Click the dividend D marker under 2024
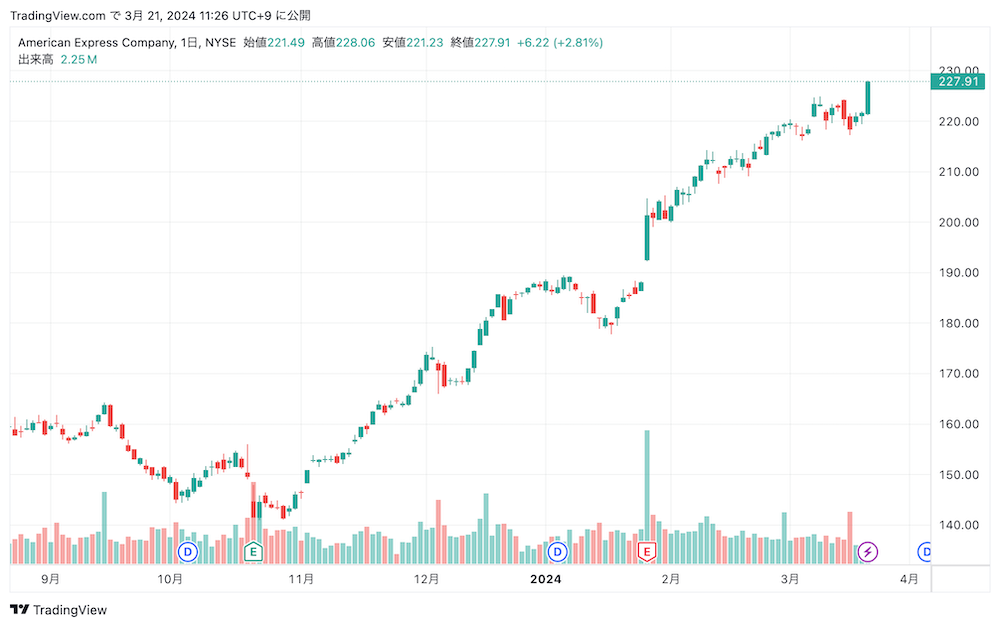 (x=557, y=552)
